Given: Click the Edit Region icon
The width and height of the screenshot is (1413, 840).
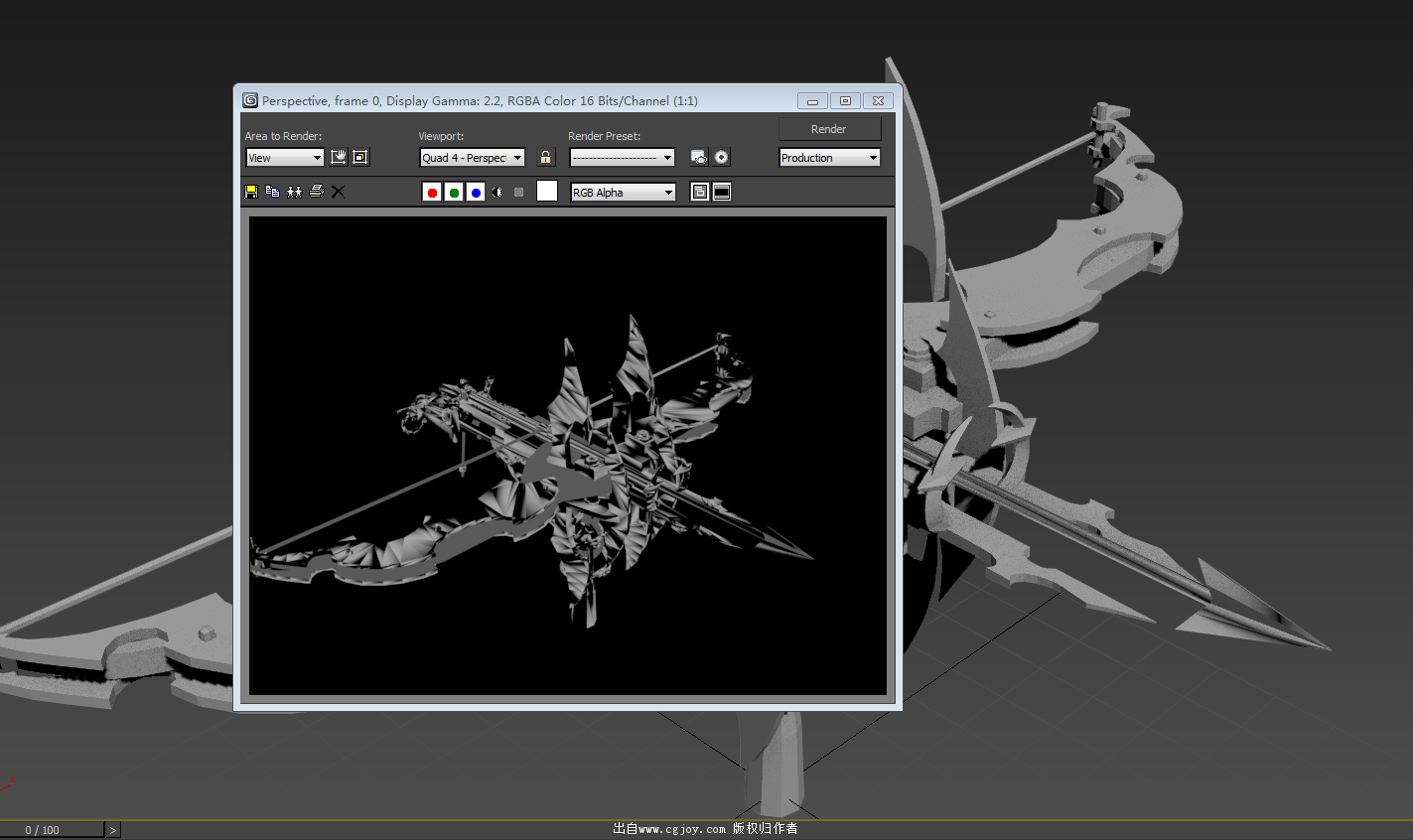Looking at the screenshot, I should (x=339, y=157).
